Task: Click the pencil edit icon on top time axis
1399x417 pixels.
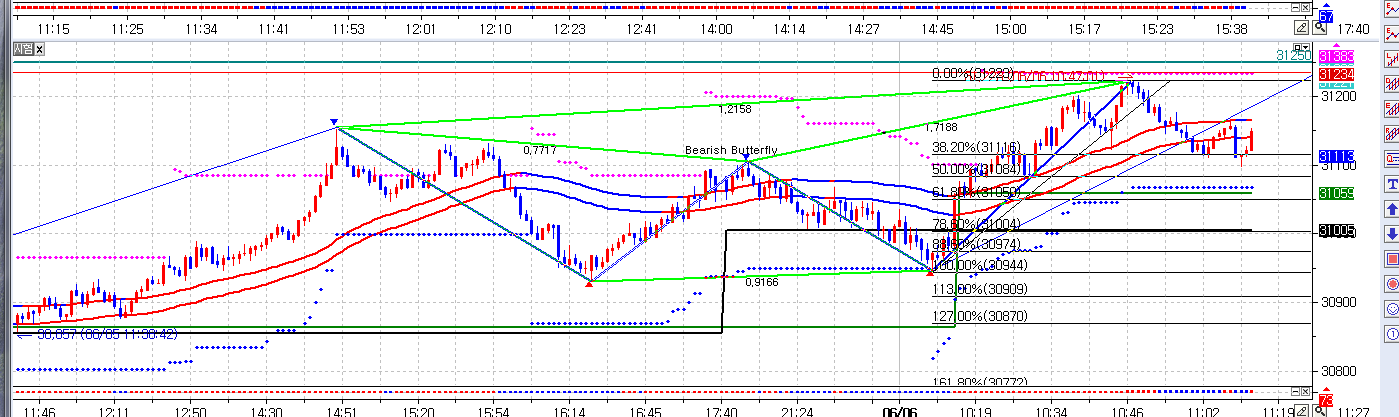Action: 1301,28
